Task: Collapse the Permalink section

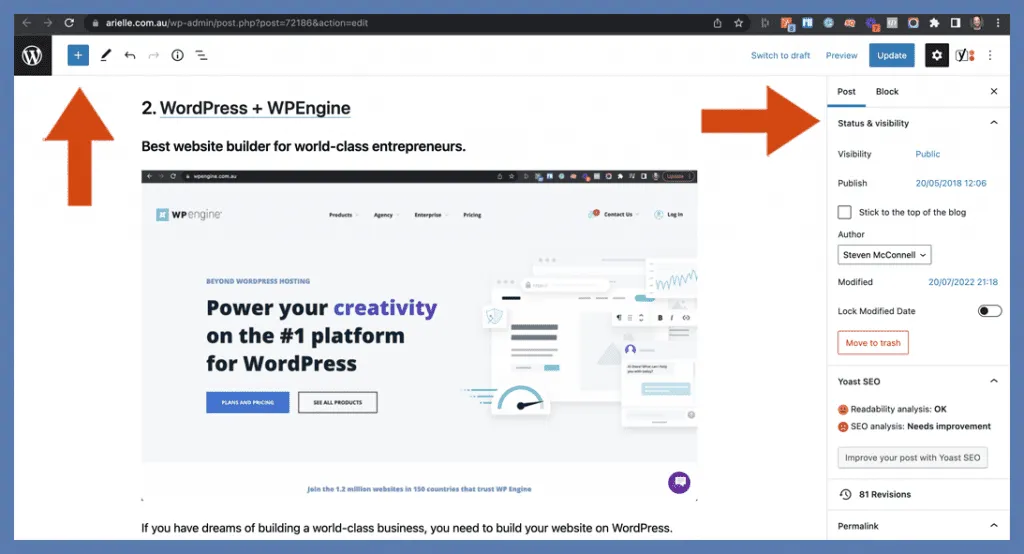Action: 994,525
